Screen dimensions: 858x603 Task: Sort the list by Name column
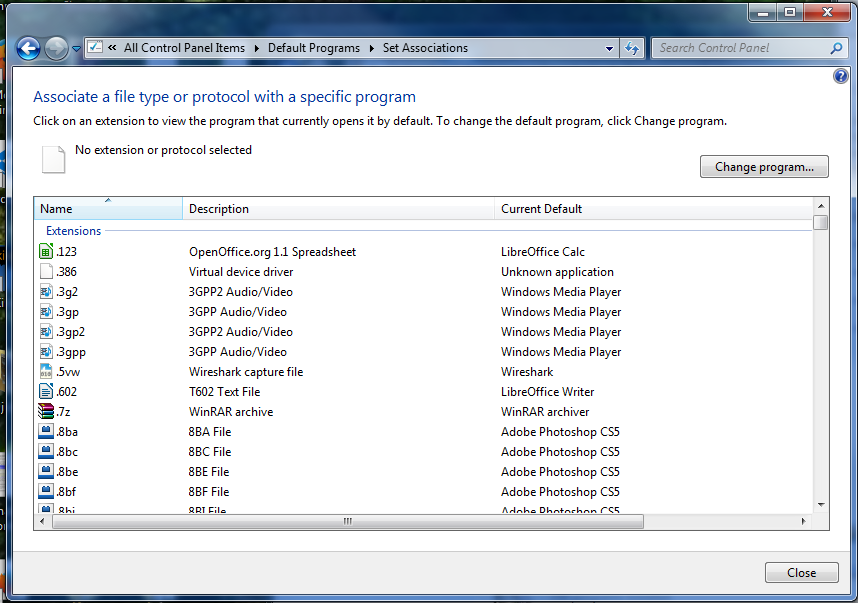(x=108, y=209)
